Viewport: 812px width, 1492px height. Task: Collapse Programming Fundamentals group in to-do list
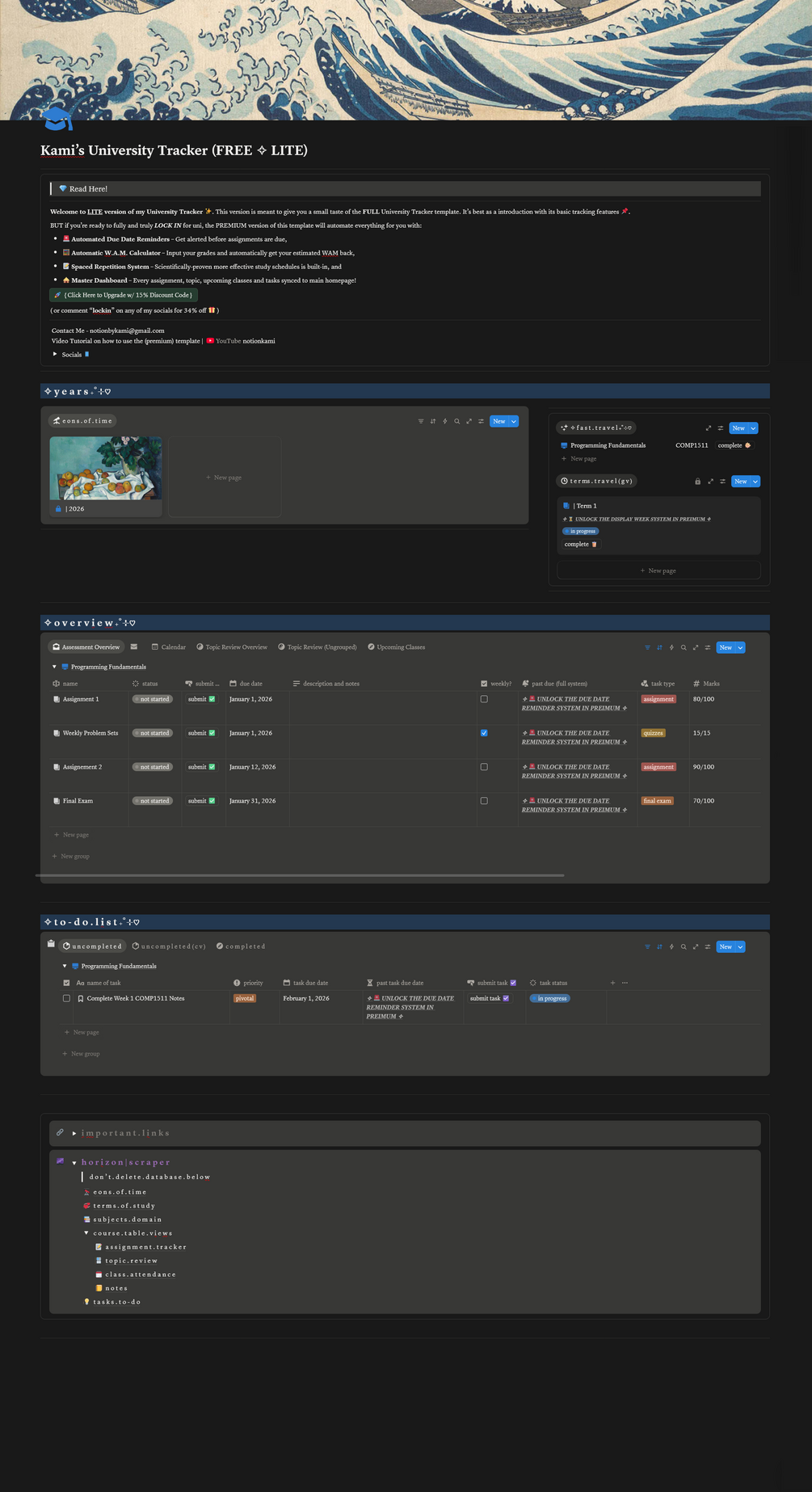(x=65, y=966)
